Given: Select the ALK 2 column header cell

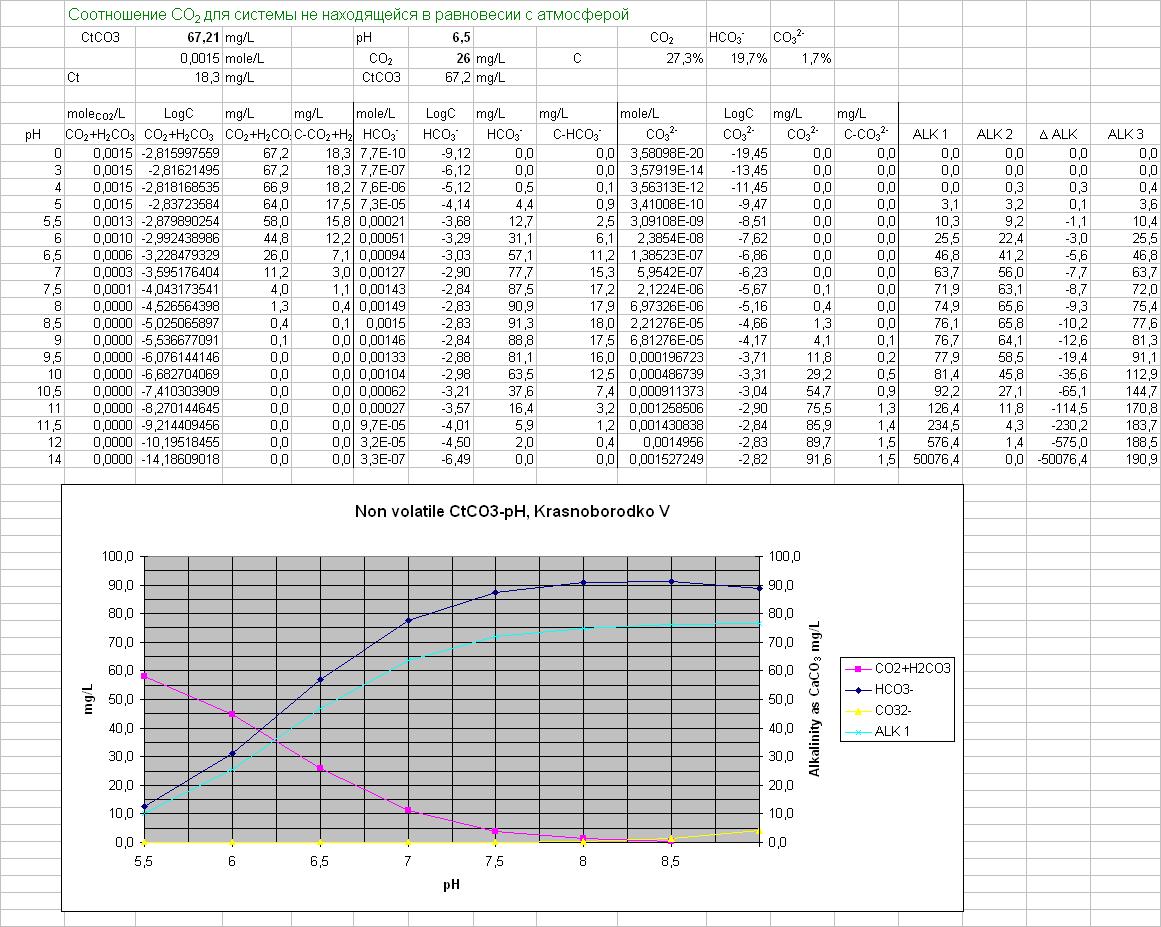Looking at the screenshot, I should pos(994,134).
